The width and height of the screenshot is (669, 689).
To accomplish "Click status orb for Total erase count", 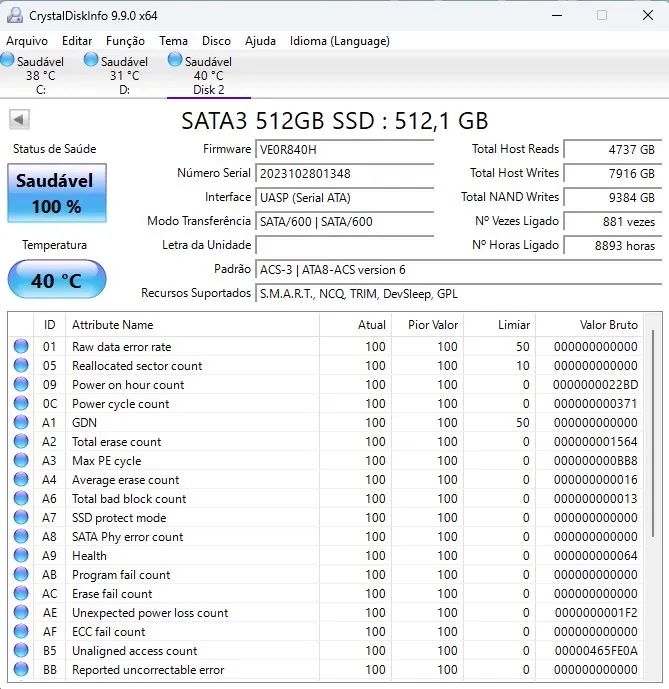I will 21,441.
